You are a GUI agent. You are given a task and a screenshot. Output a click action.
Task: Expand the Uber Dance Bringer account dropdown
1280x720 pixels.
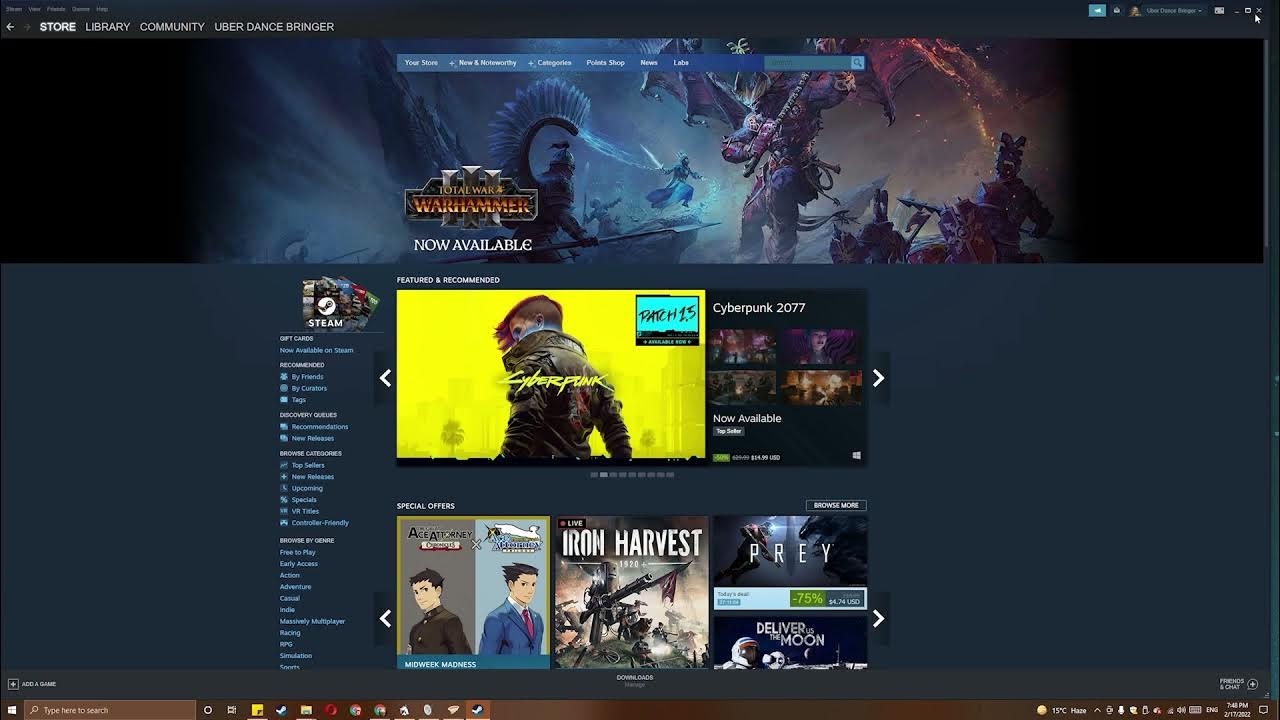[1174, 10]
